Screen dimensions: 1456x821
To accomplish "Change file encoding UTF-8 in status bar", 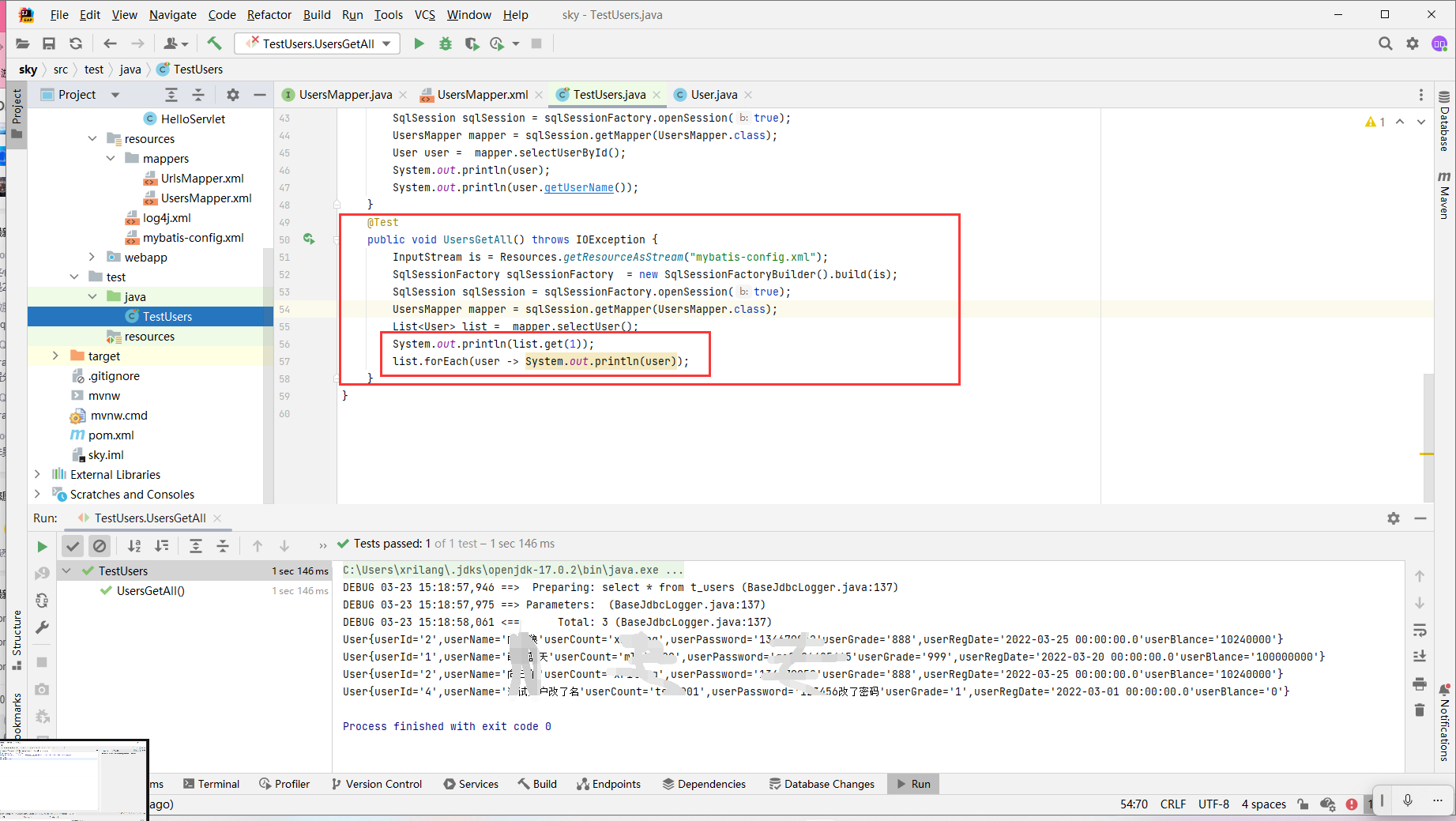I will pyautogui.click(x=1213, y=804).
